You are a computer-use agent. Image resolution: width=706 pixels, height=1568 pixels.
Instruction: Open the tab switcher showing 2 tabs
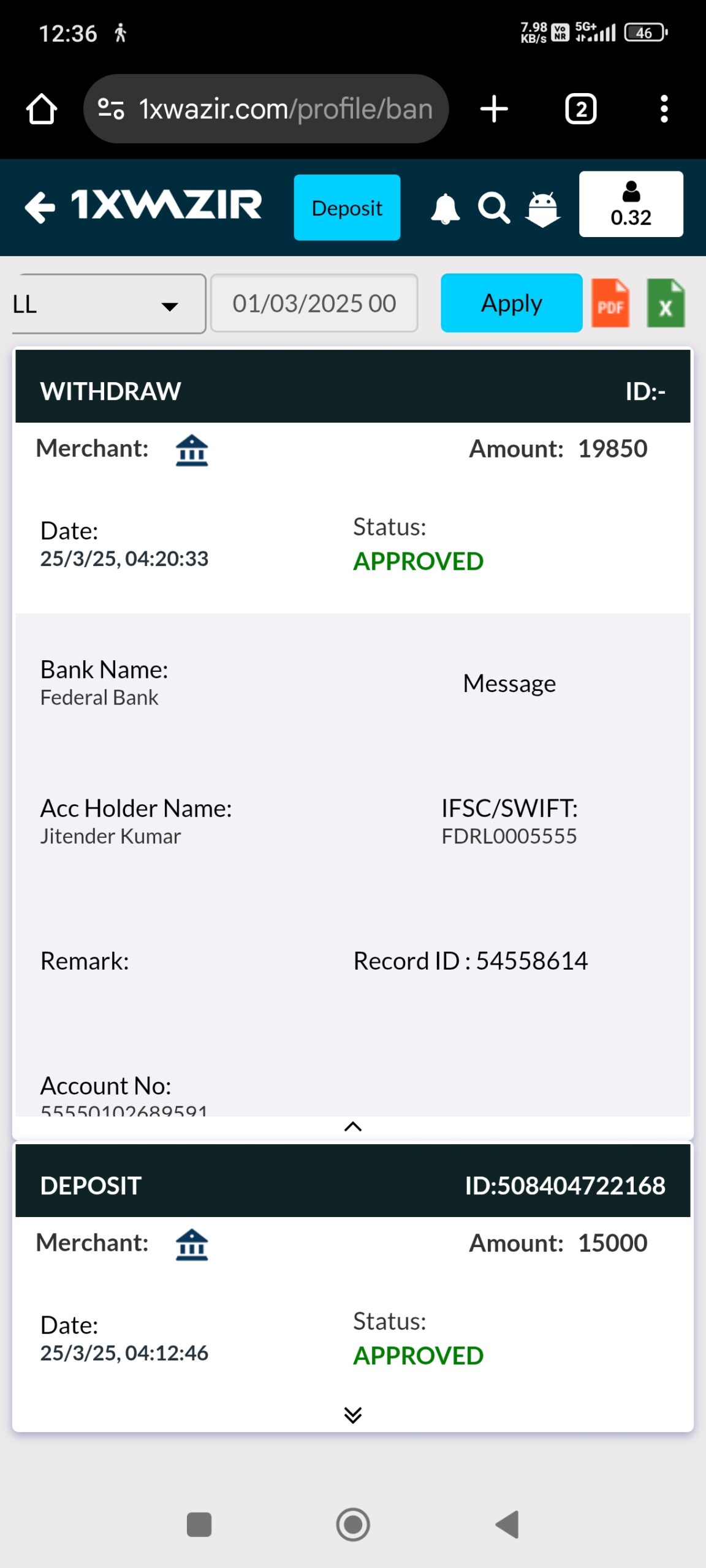point(580,109)
